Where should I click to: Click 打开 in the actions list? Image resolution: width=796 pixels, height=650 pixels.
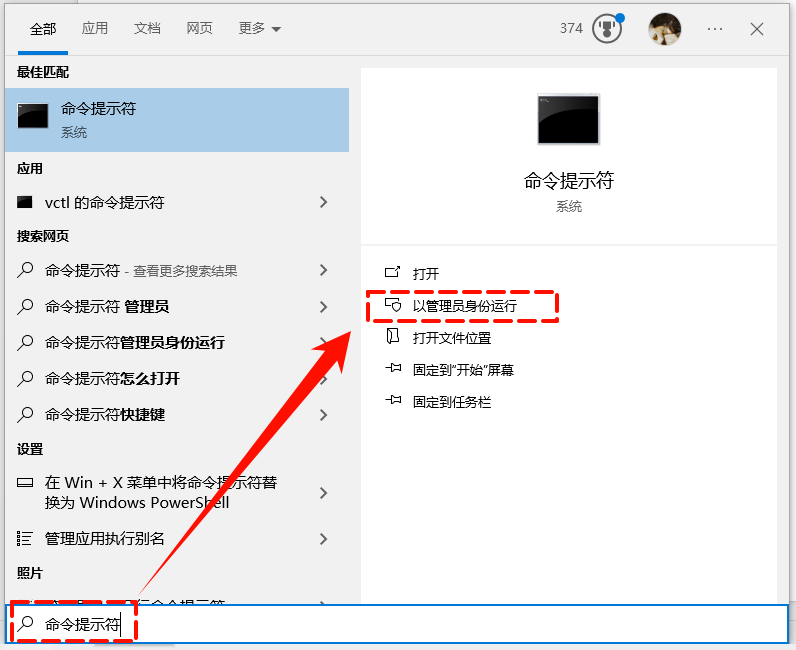(425, 274)
